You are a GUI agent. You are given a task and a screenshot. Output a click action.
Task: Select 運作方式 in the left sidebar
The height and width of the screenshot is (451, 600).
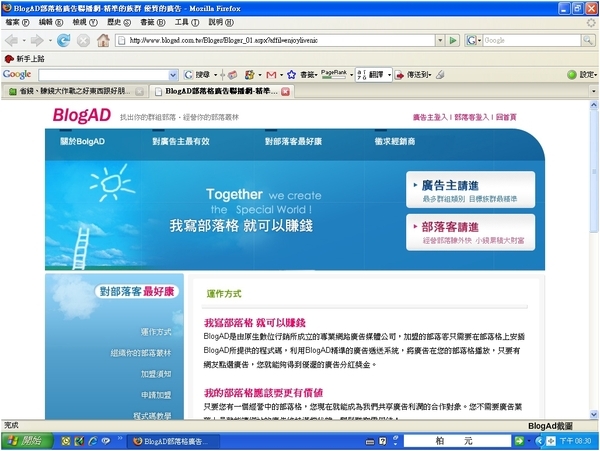click(156, 332)
